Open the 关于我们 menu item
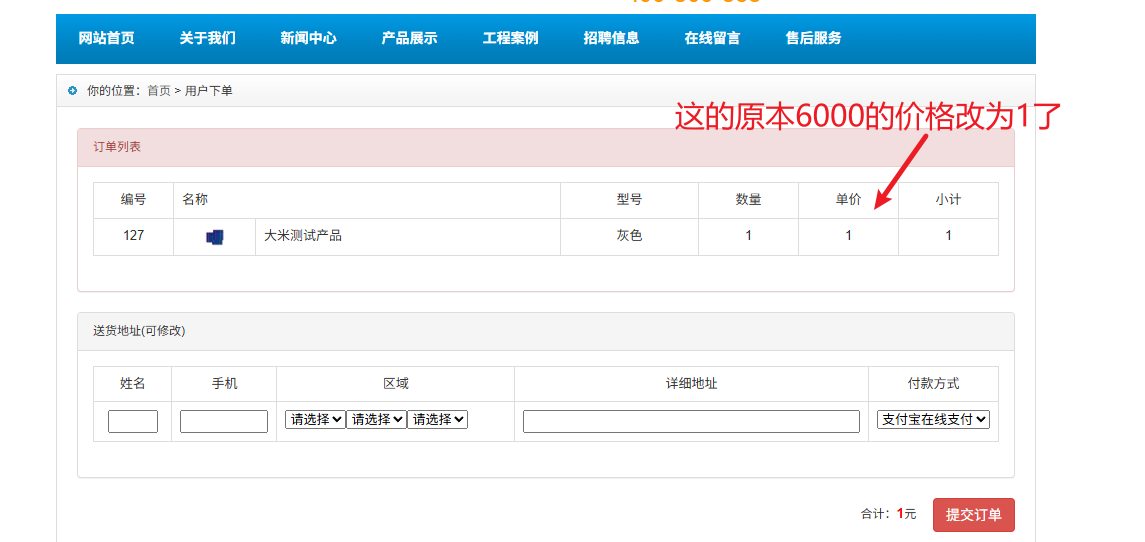The image size is (1145, 542). tap(207, 38)
